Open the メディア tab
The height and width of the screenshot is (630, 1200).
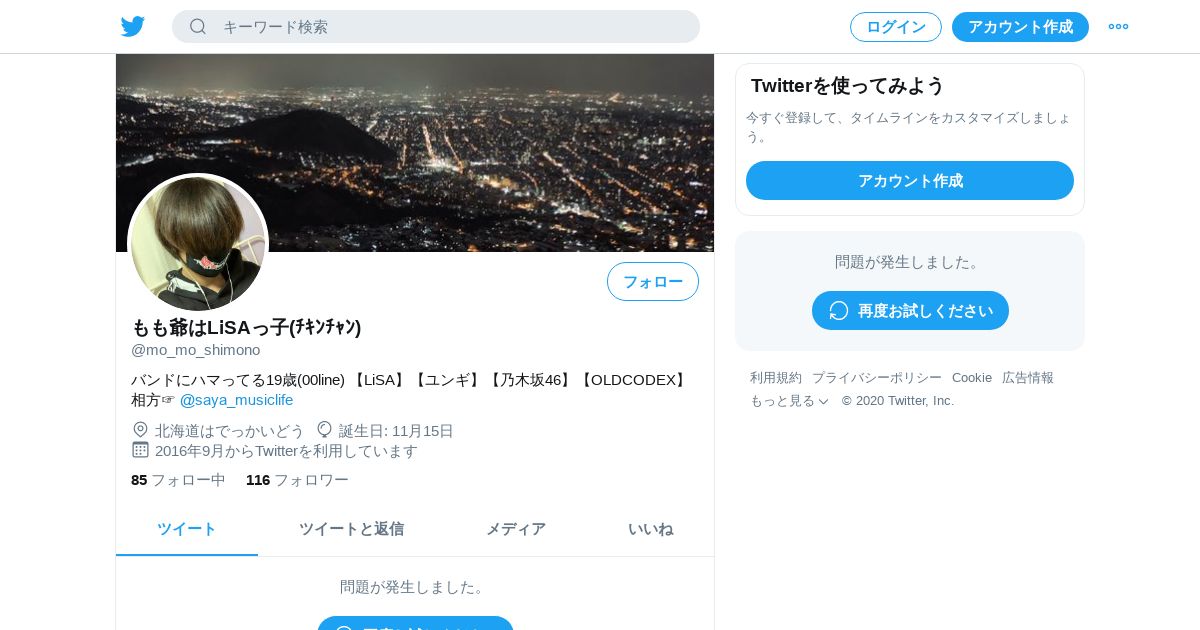[516, 529]
